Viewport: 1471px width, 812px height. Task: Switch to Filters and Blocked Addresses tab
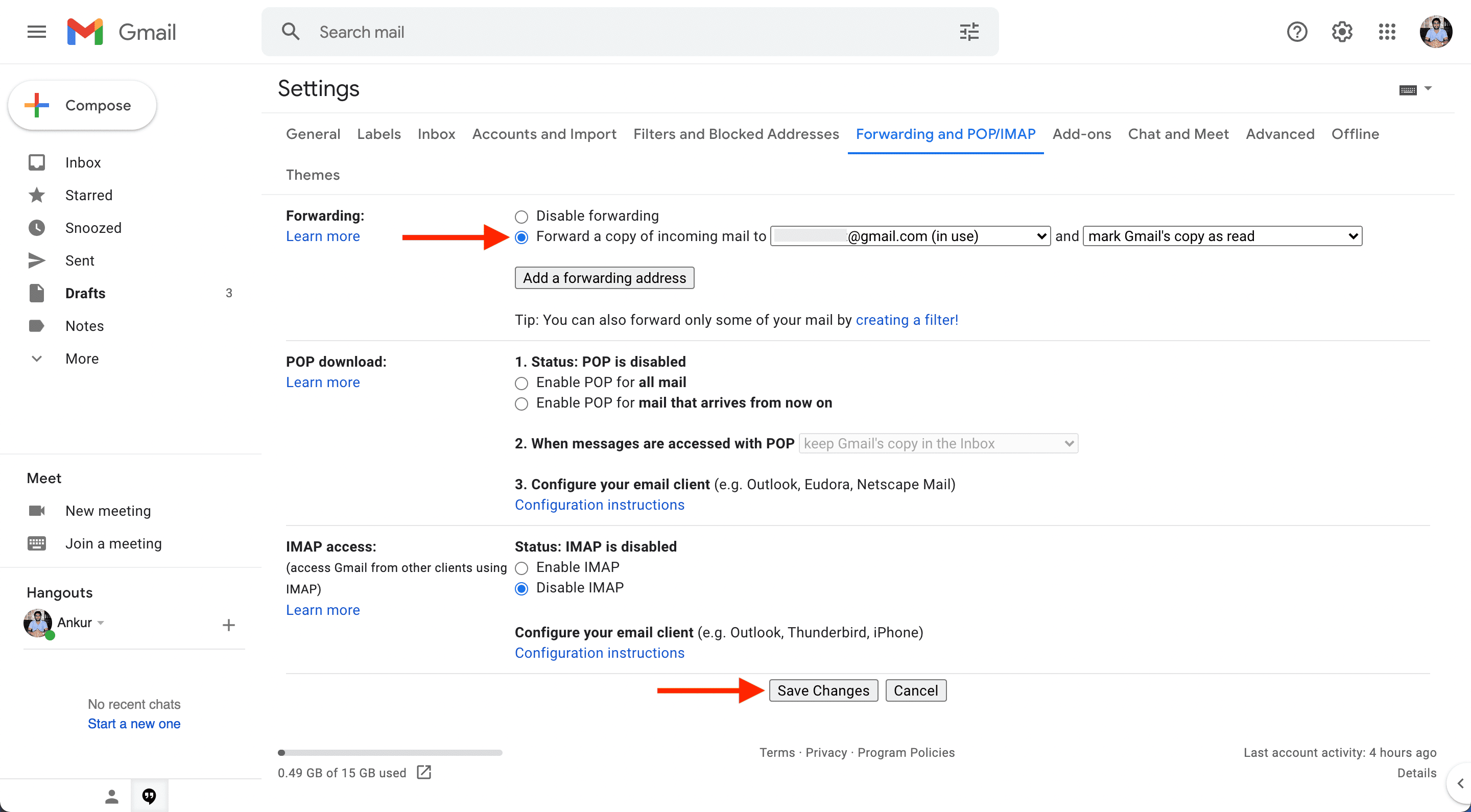coord(736,134)
